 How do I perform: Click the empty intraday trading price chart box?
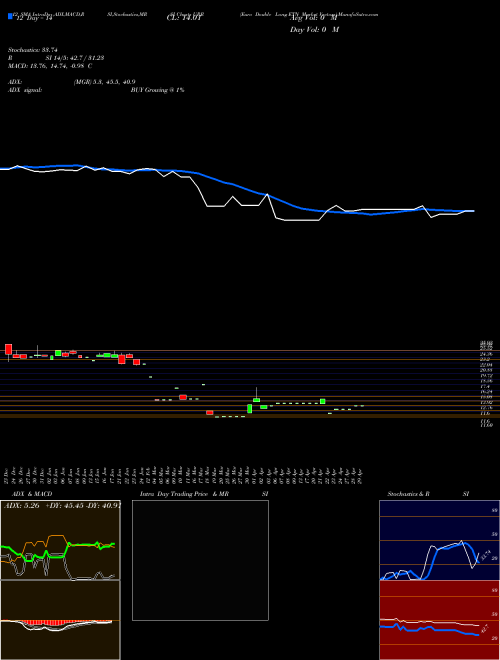pyautogui.click(x=200, y=560)
